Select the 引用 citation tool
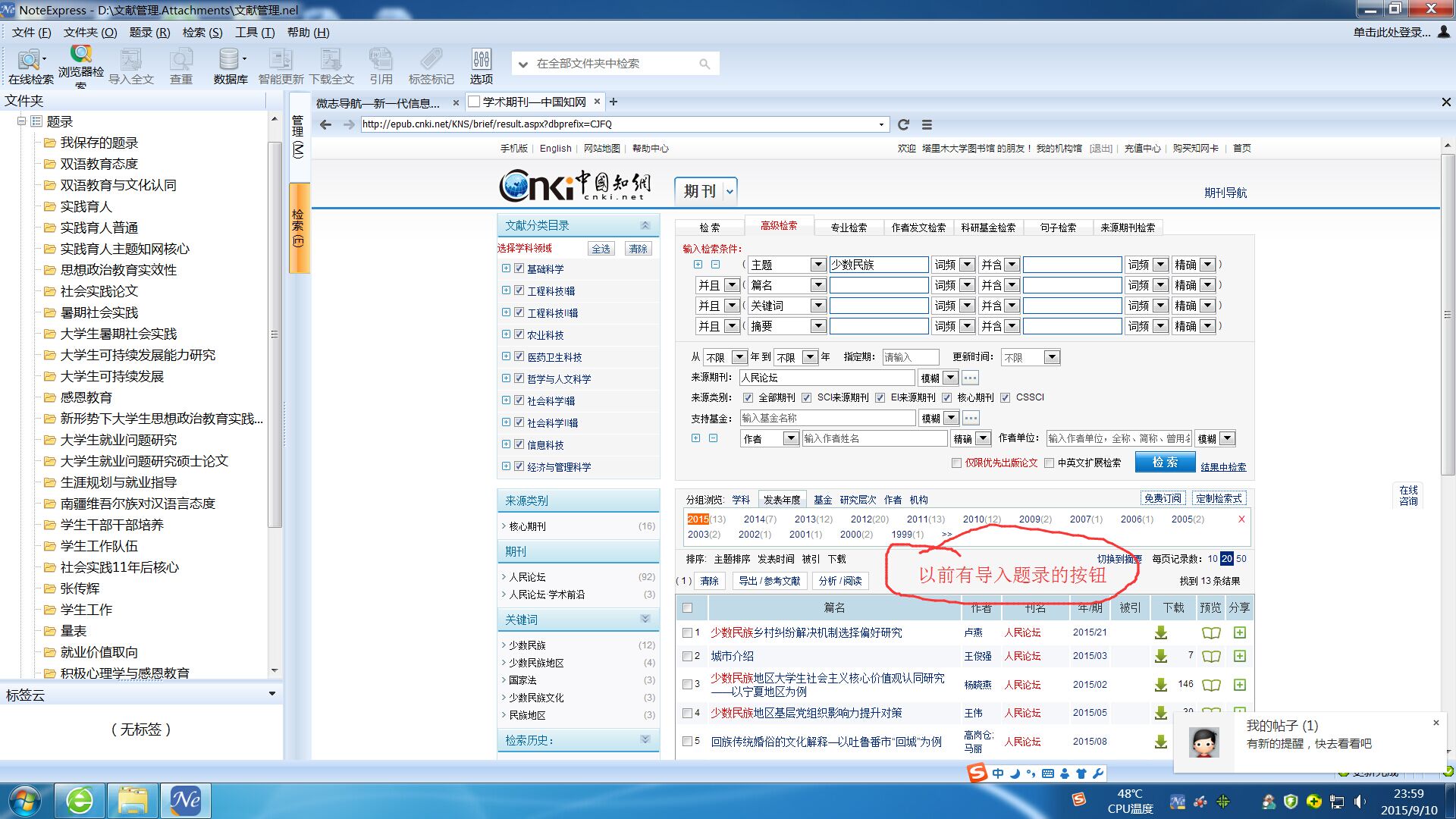1456x819 pixels. pyautogui.click(x=381, y=66)
